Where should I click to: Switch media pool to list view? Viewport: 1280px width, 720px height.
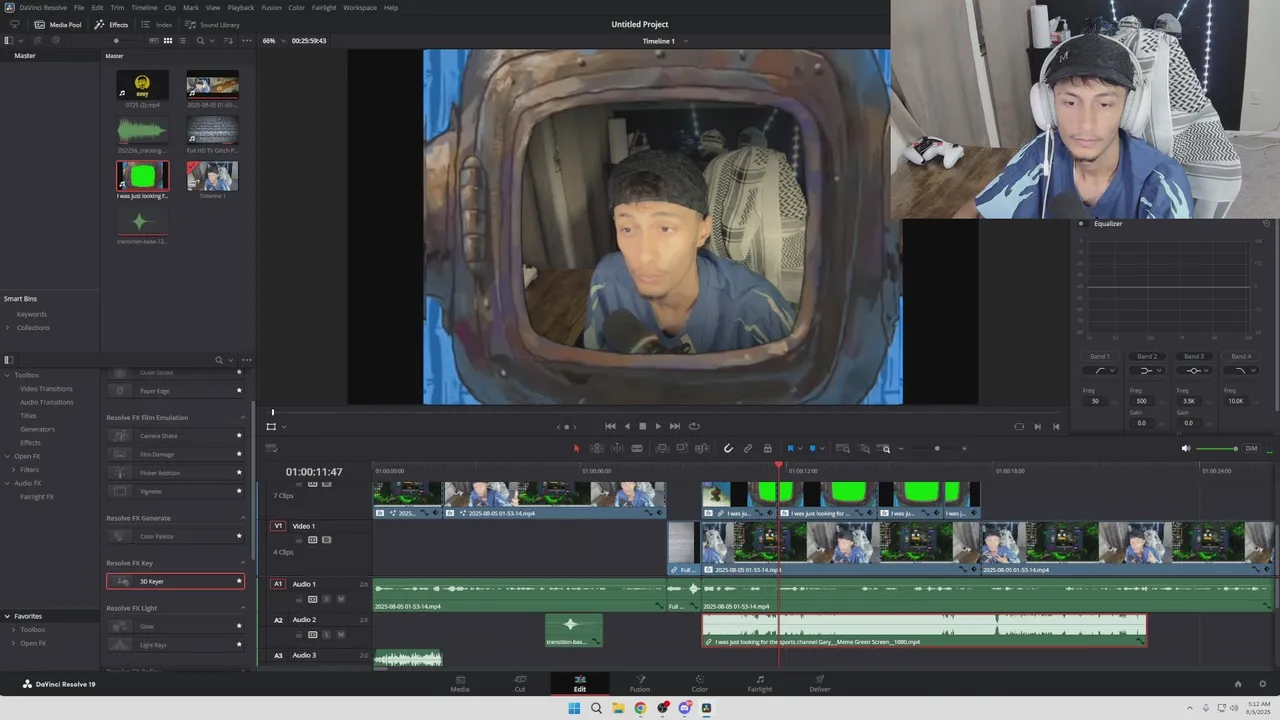(183, 41)
